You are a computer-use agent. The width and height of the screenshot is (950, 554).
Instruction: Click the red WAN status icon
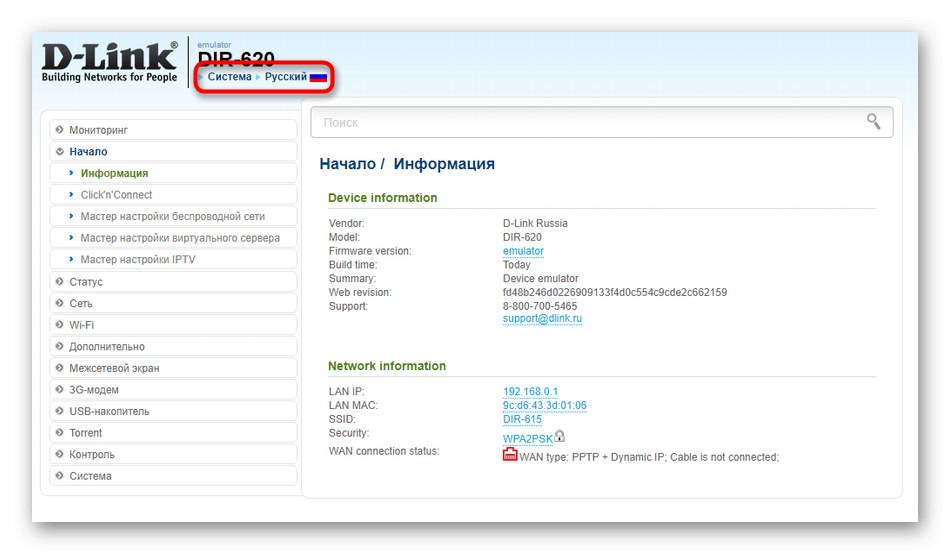tap(510, 455)
